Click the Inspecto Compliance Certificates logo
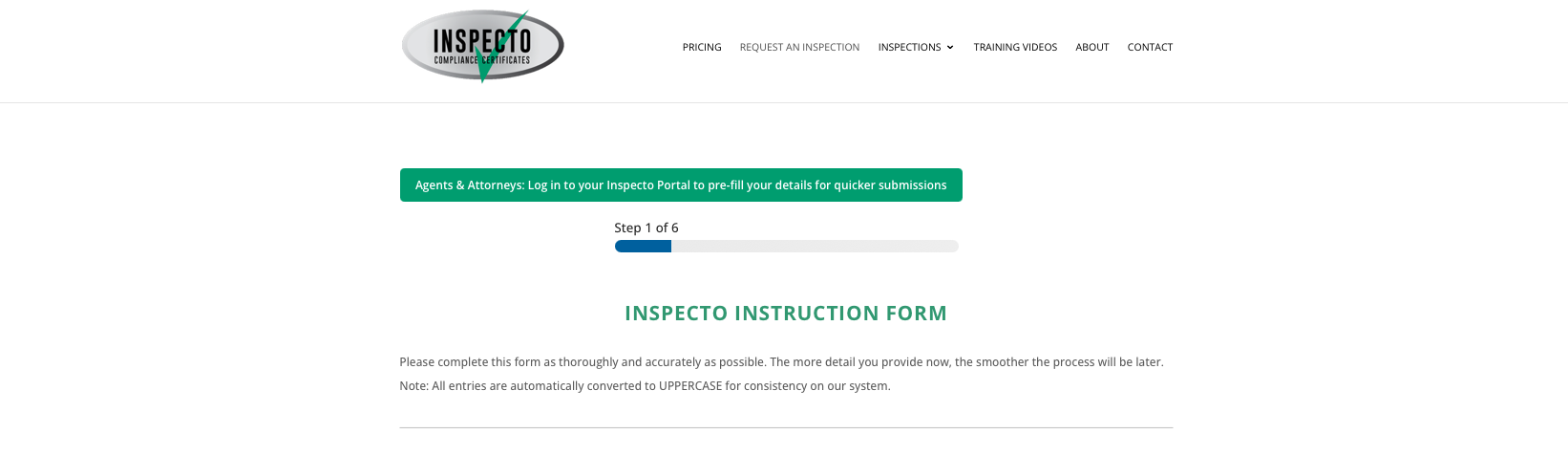Viewport: 1568px width, 456px height. (x=482, y=45)
